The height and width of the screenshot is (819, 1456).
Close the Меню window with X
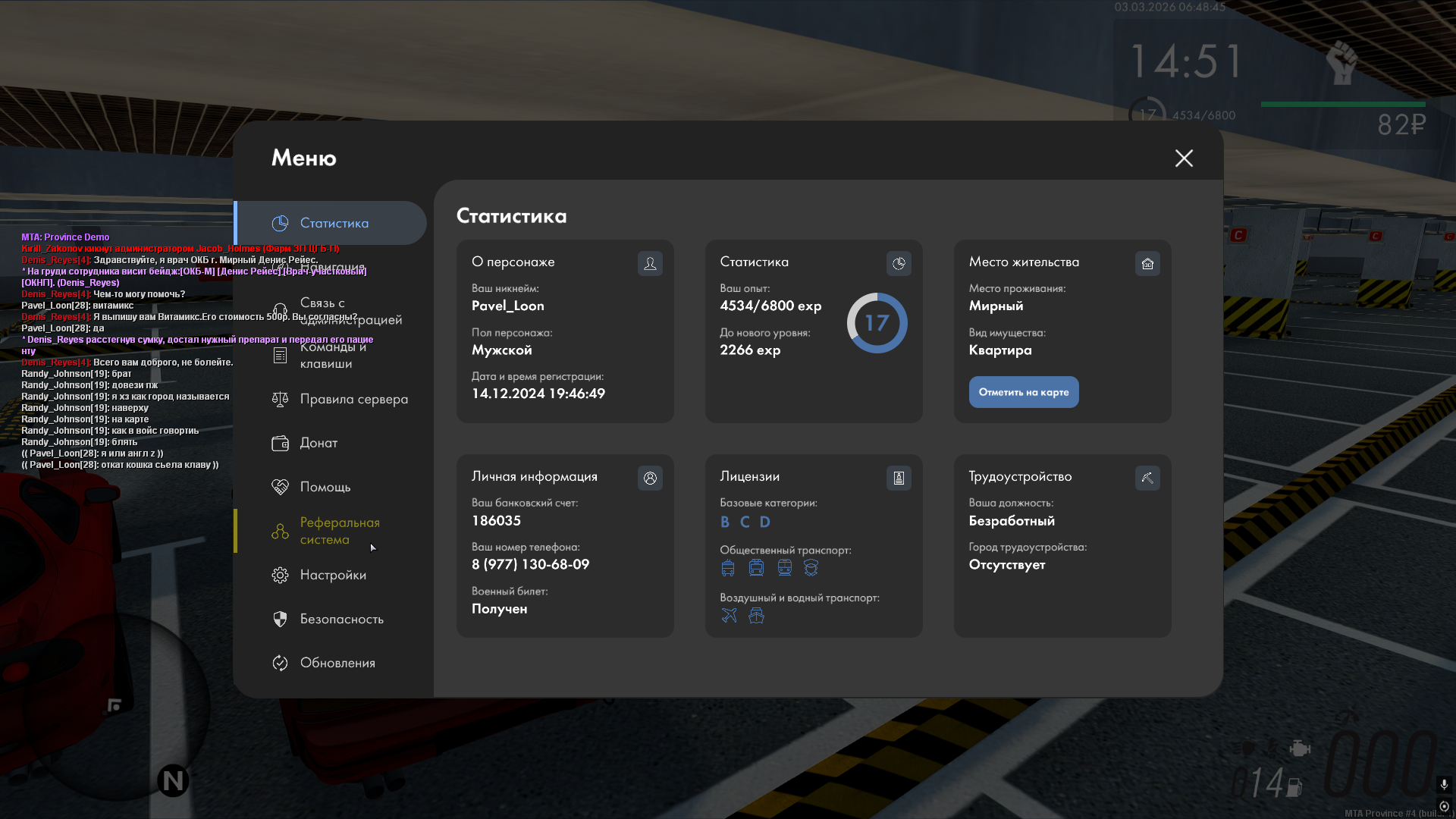[1184, 158]
